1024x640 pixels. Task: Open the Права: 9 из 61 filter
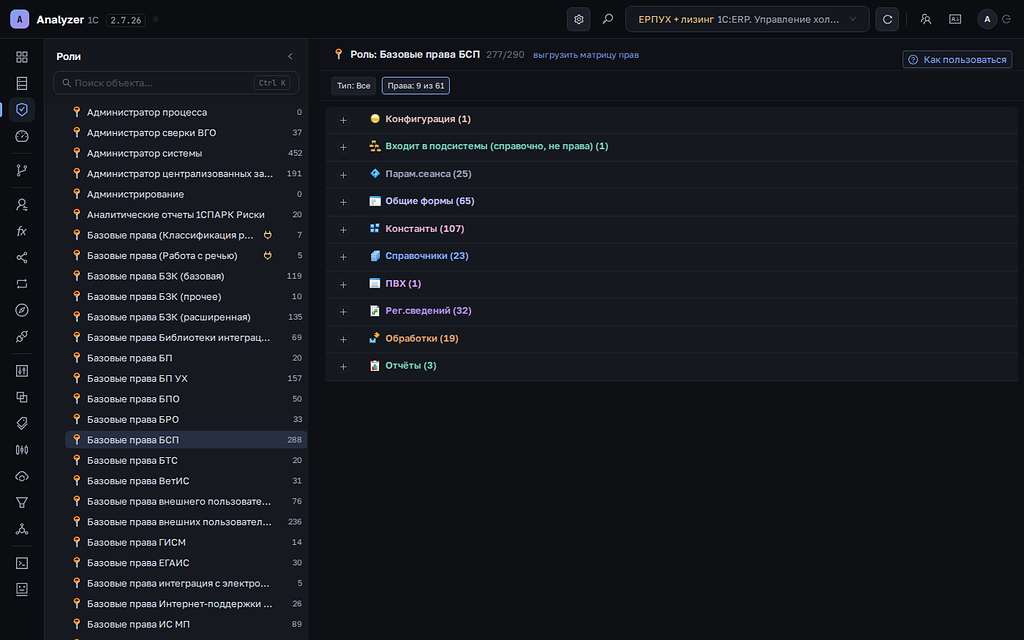pyautogui.click(x=415, y=86)
